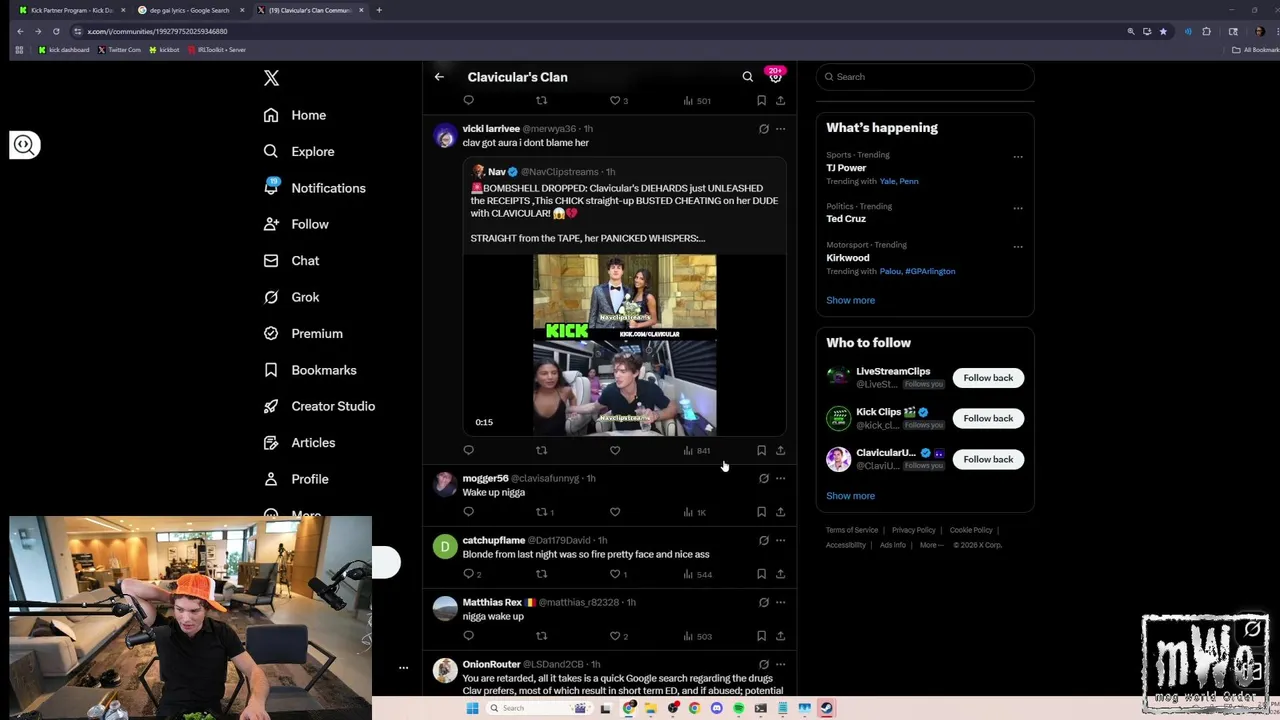1280x720 pixels.
Task: Show more under Who to follow
Action: pos(850,496)
